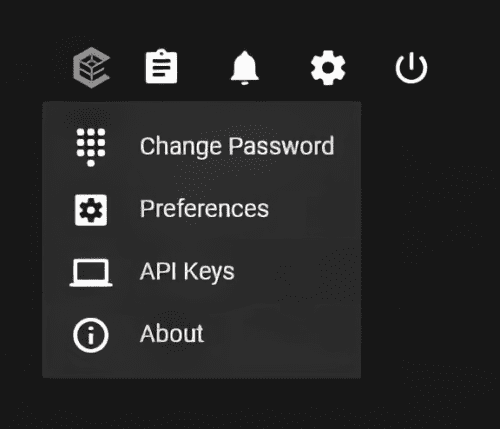Collapse the settings dropdown using the gear

tap(328, 68)
